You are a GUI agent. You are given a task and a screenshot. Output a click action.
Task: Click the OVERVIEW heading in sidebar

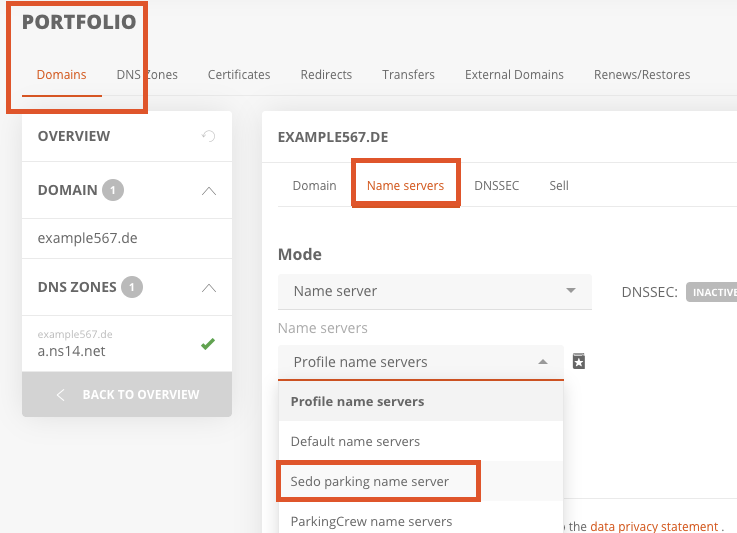pyautogui.click(x=74, y=136)
